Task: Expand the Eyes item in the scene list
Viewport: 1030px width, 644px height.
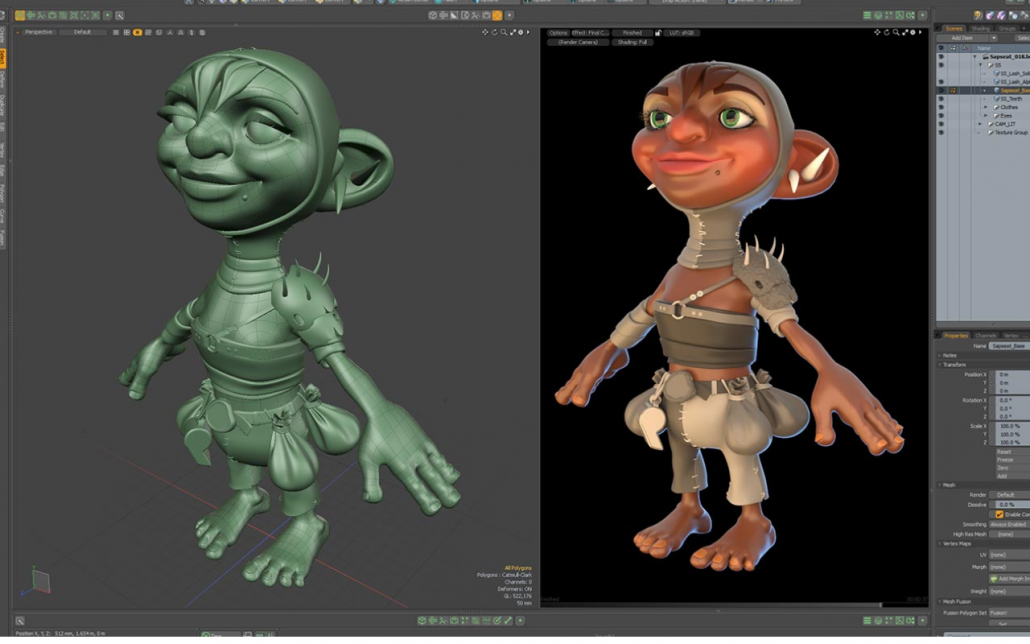Action: click(985, 115)
